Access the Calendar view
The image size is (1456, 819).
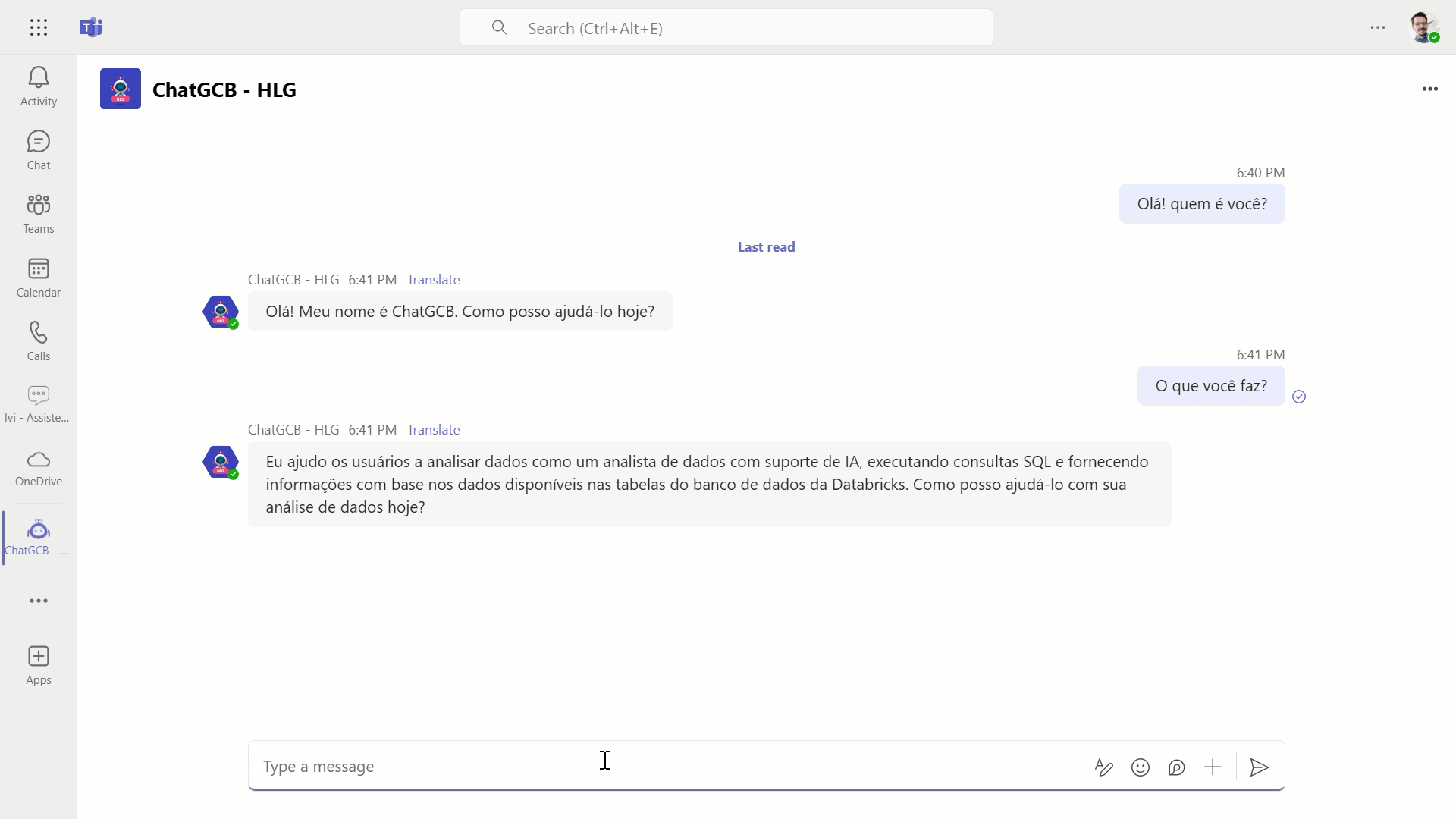[x=38, y=277]
